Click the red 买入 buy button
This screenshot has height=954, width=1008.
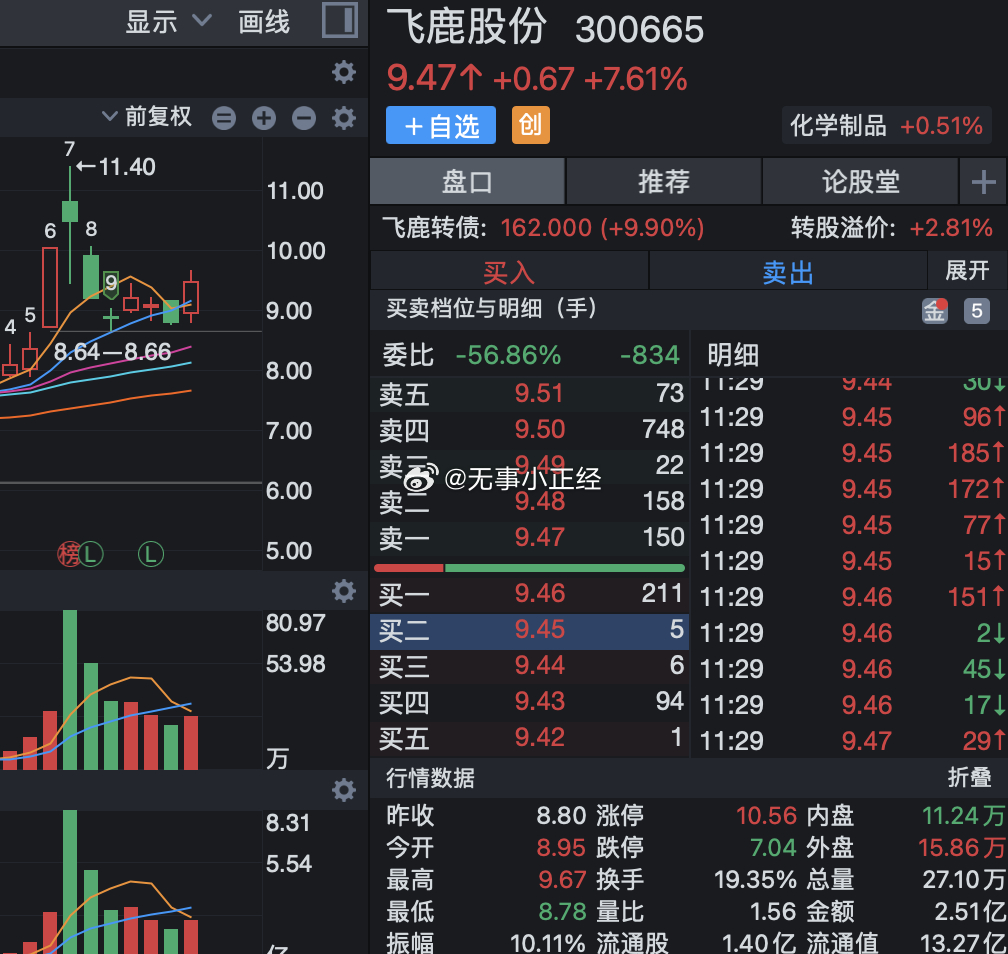click(x=509, y=272)
